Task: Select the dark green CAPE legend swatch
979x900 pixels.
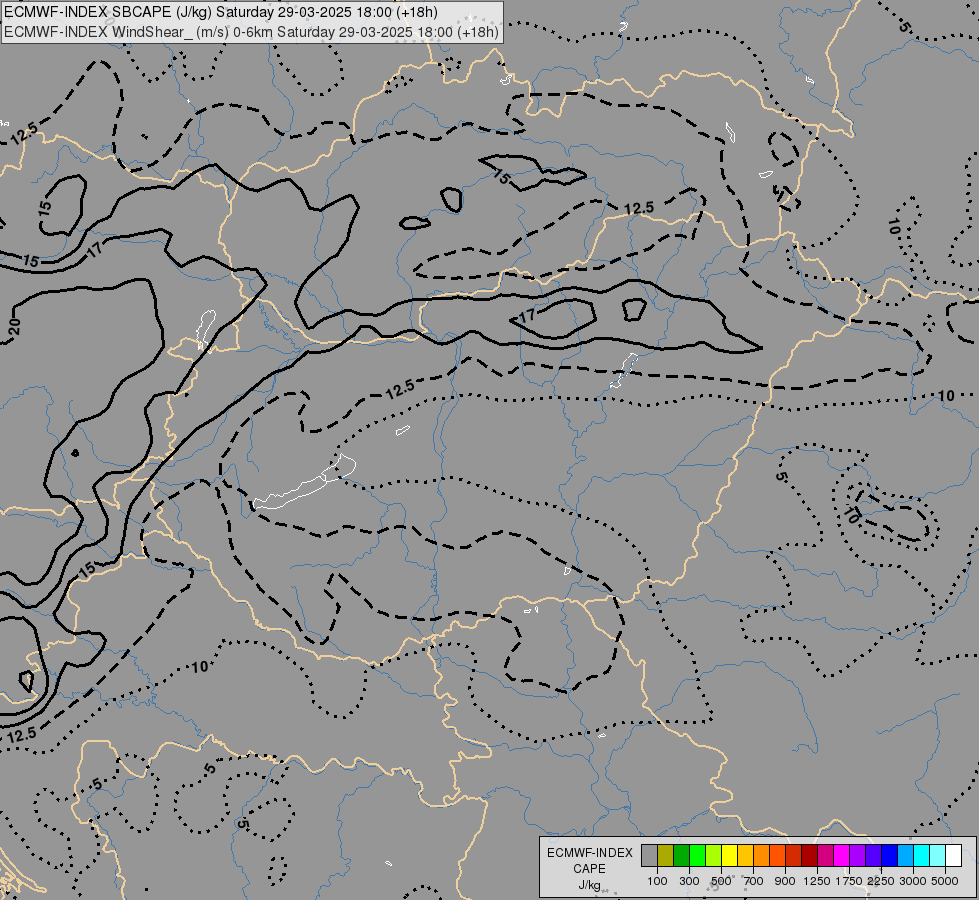Action: 681,855
